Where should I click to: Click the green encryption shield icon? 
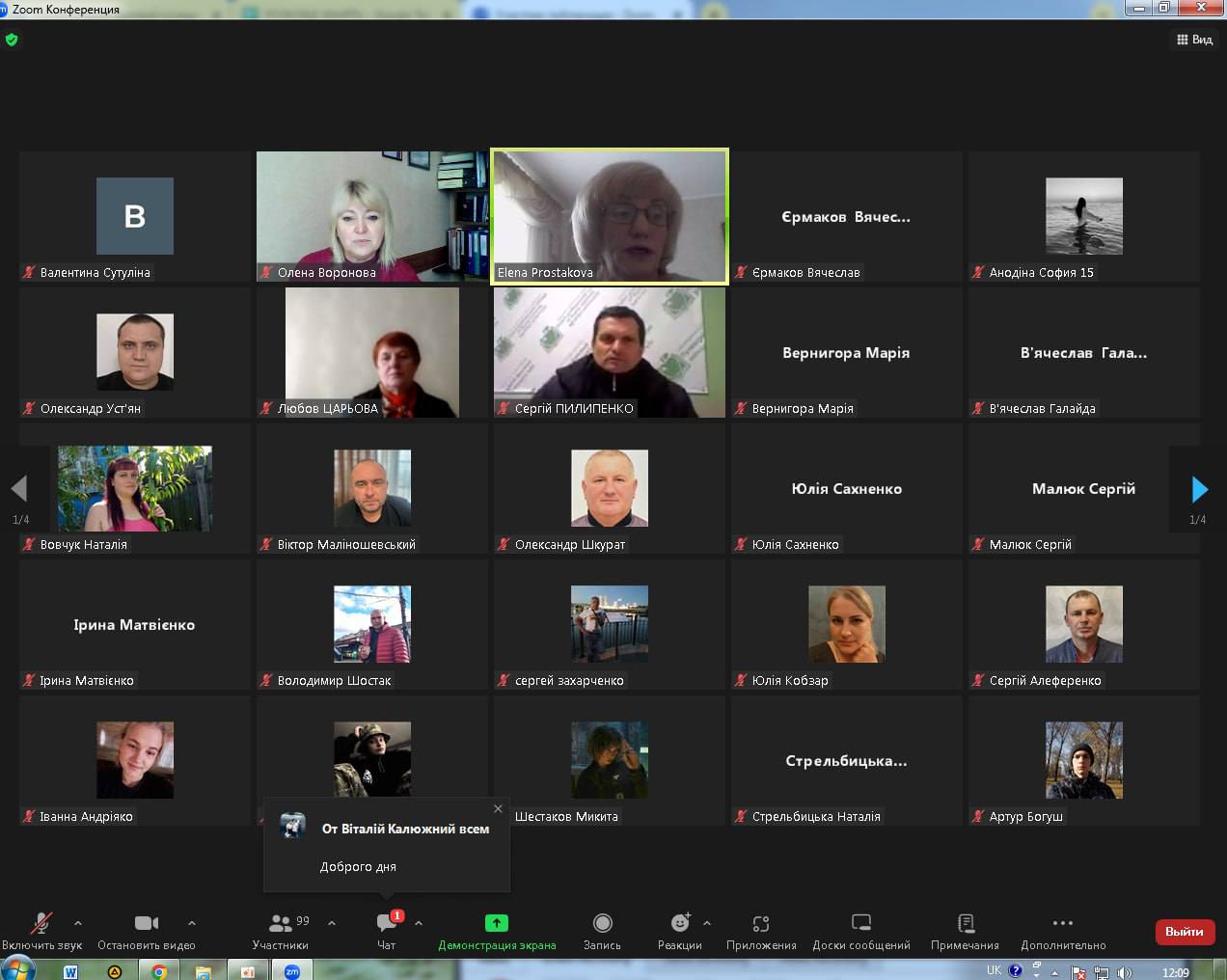[x=12, y=40]
